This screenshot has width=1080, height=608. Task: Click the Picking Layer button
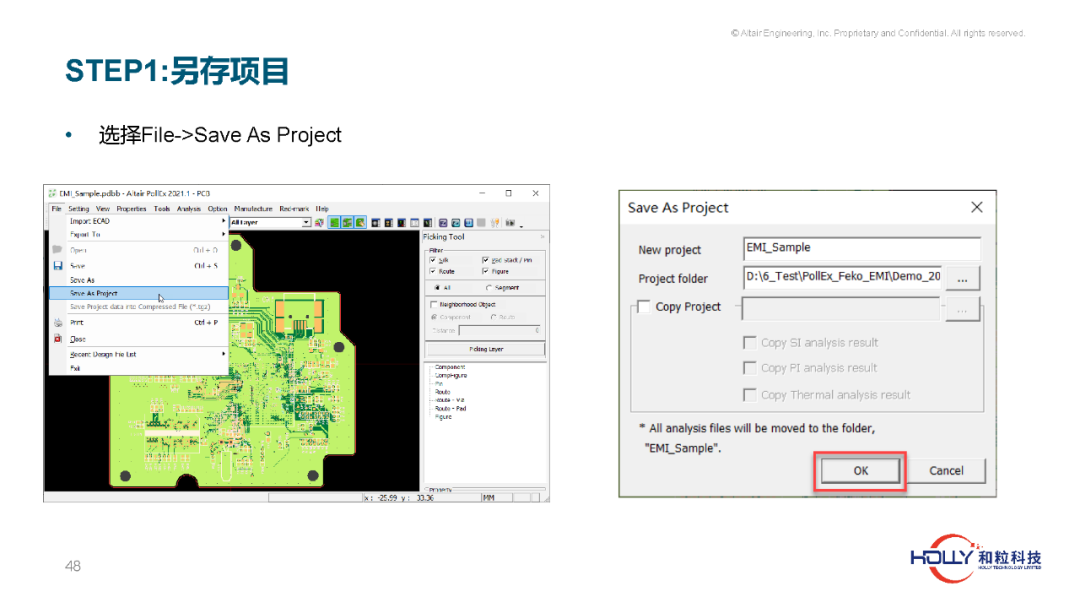tap(485, 349)
